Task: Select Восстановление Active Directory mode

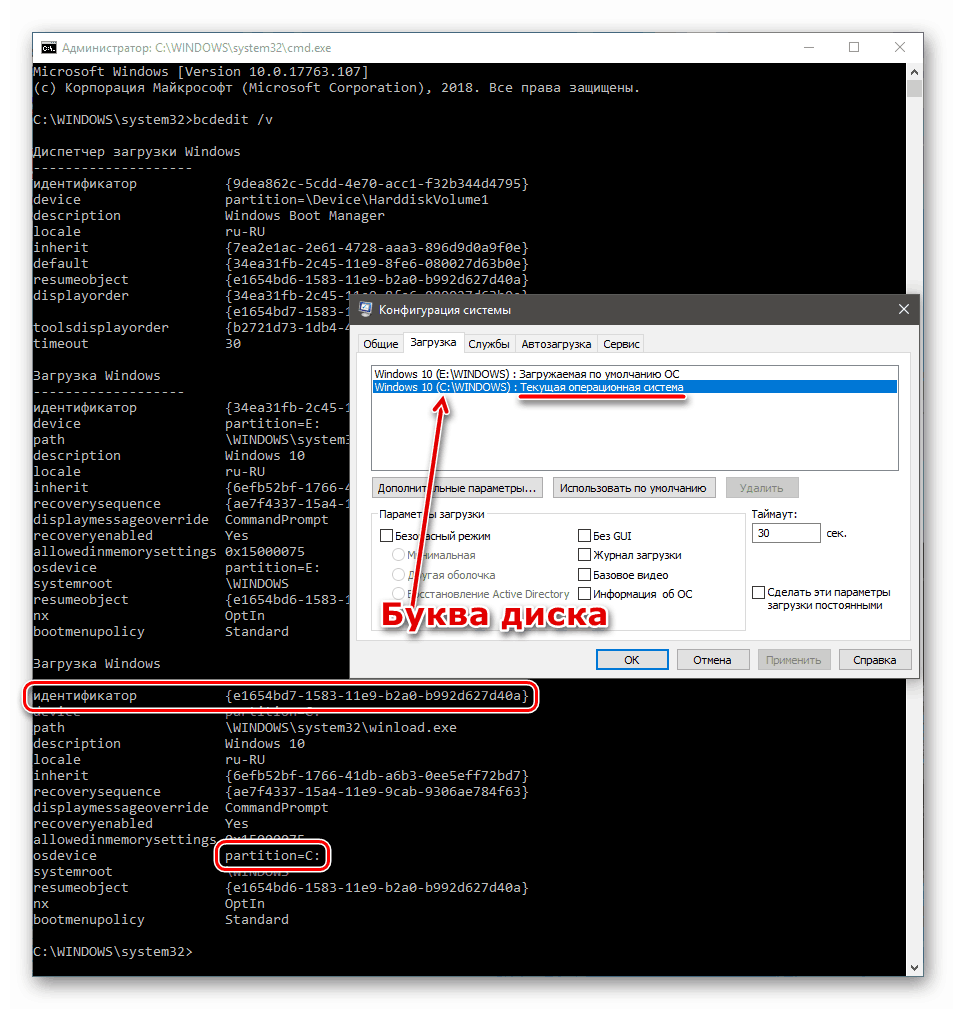Action: point(400,593)
